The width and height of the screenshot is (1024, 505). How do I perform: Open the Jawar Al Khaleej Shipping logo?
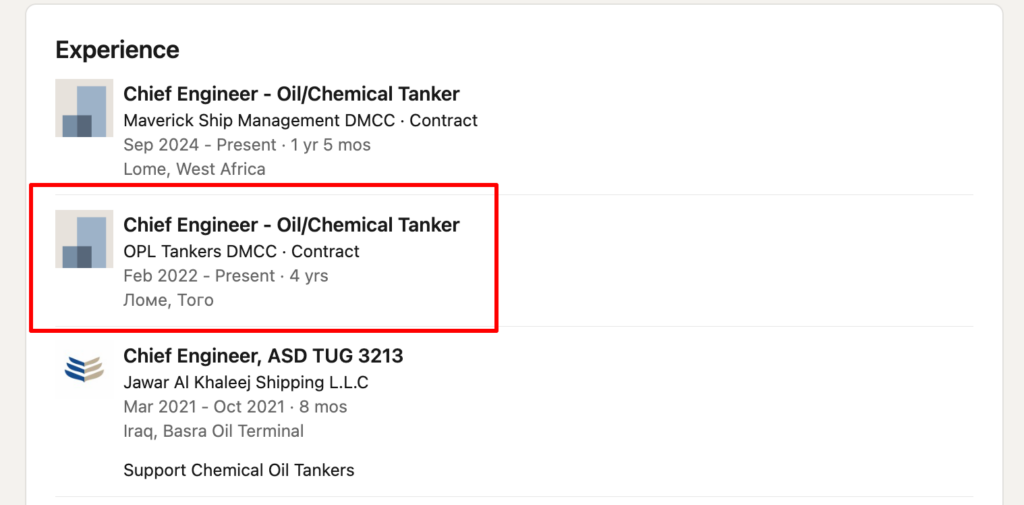(84, 369)
